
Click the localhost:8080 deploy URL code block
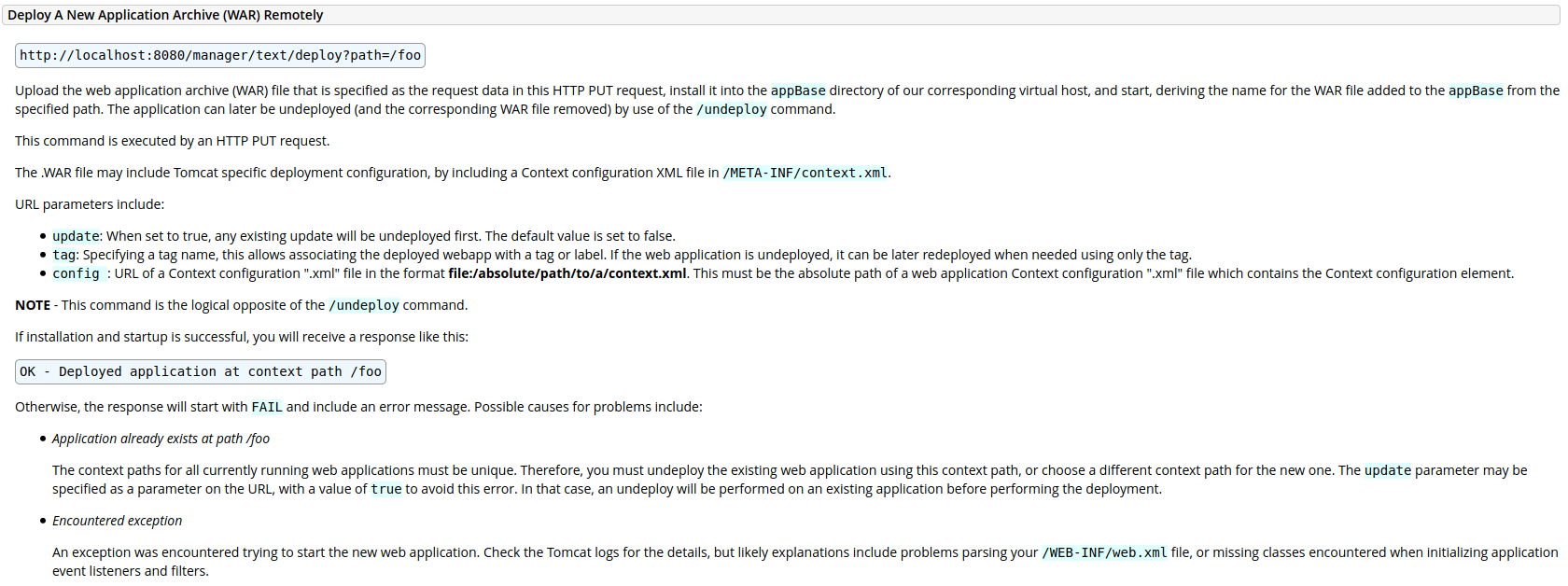[220, 55]
